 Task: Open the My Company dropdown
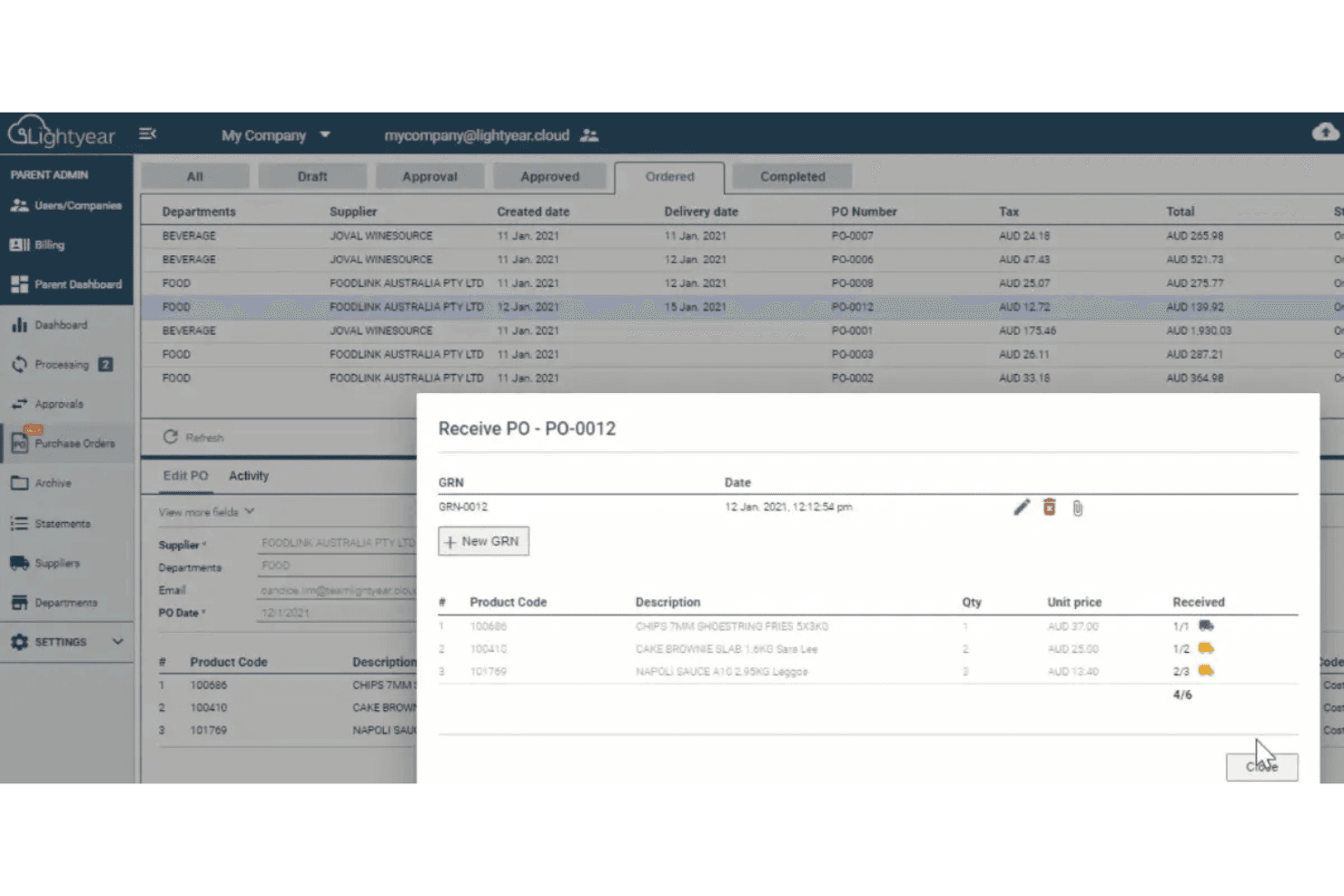pyautogui.click(x=275, y=135)
